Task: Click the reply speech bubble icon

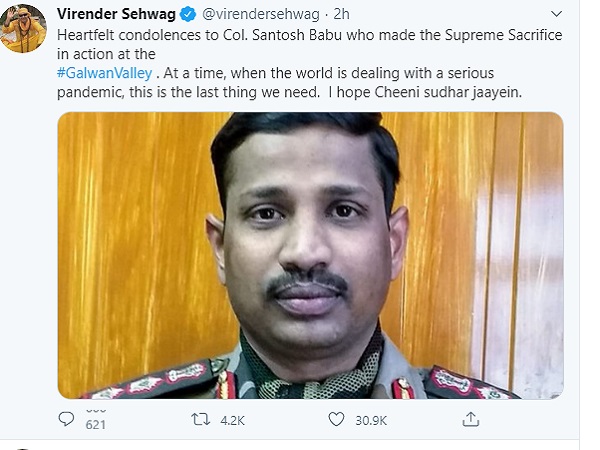Action: (x=66, y=419)
